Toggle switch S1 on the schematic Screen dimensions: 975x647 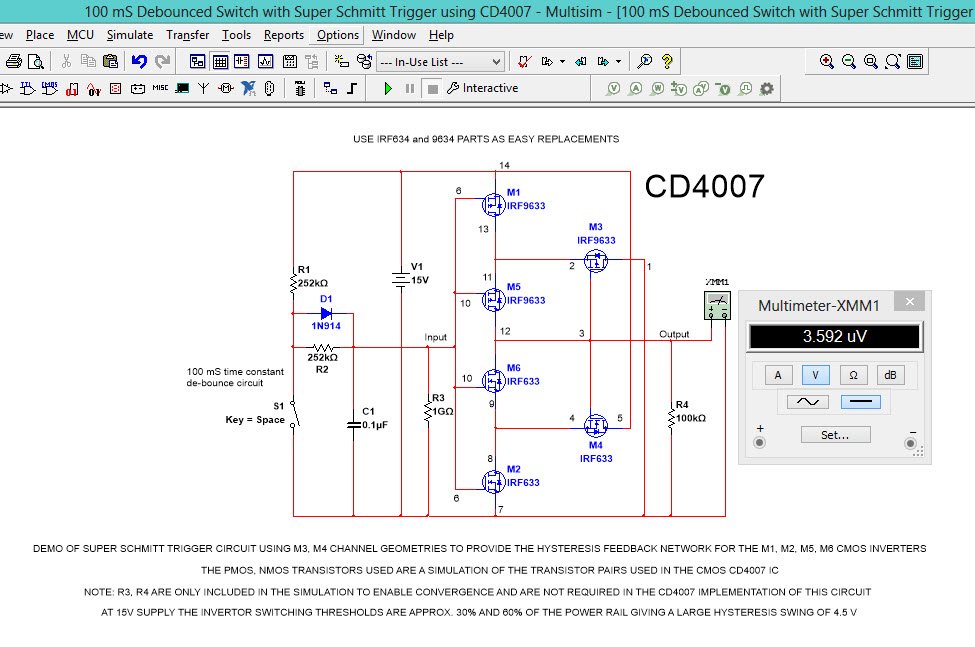coord(295,413)
